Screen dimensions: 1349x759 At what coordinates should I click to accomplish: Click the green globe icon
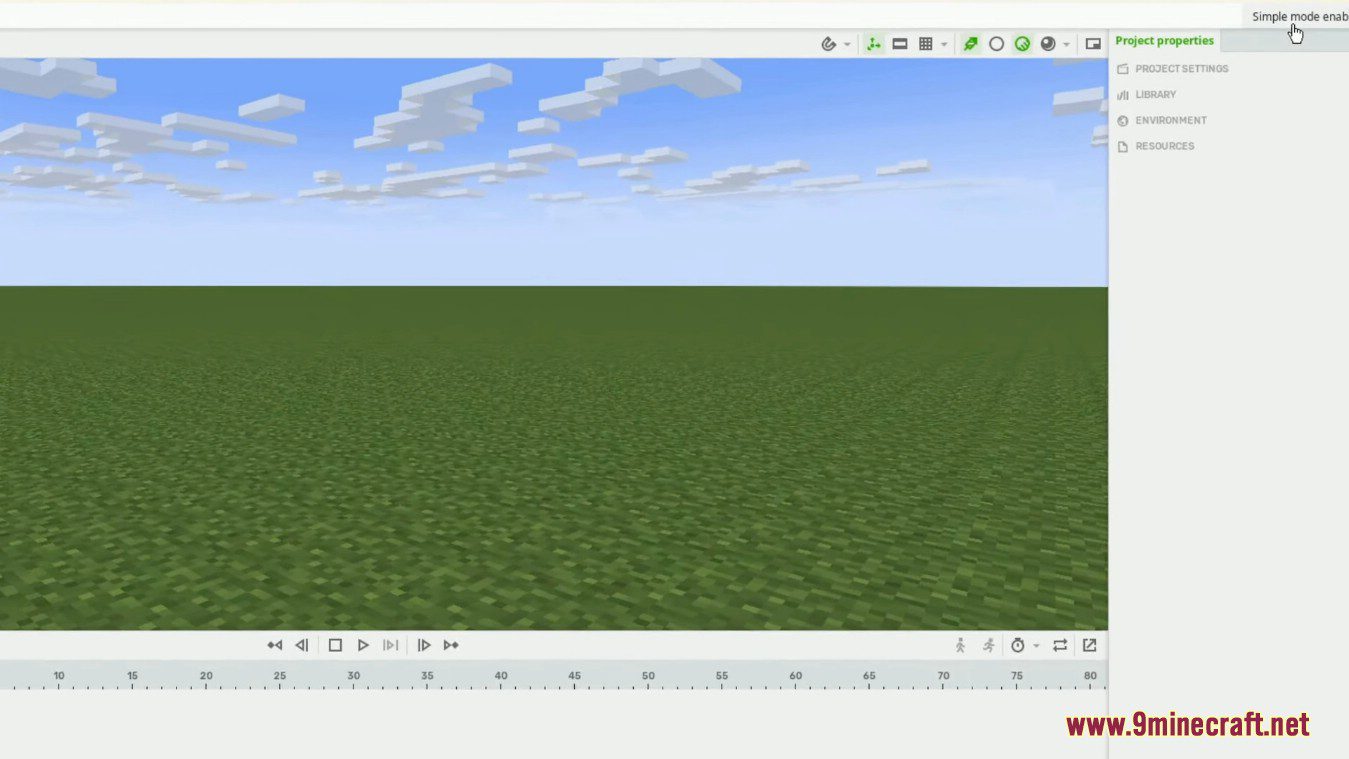[1022, 43]
